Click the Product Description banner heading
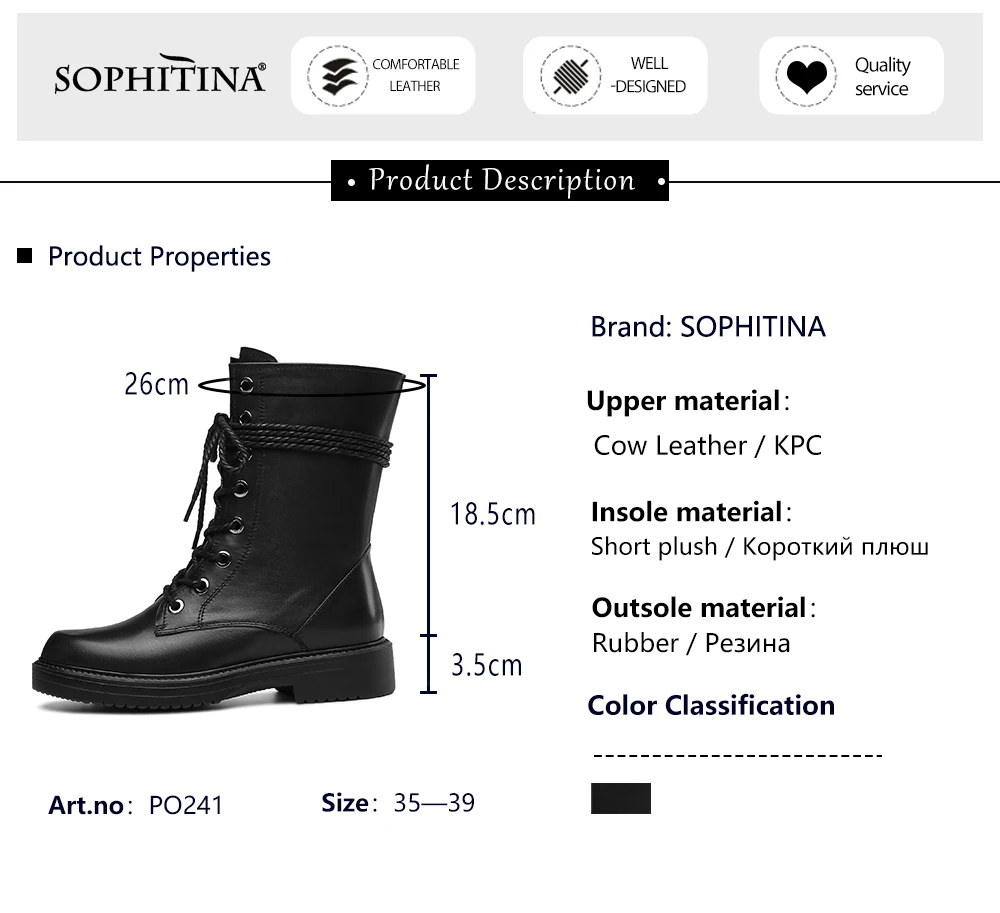1000x913 pixels. 500,180
